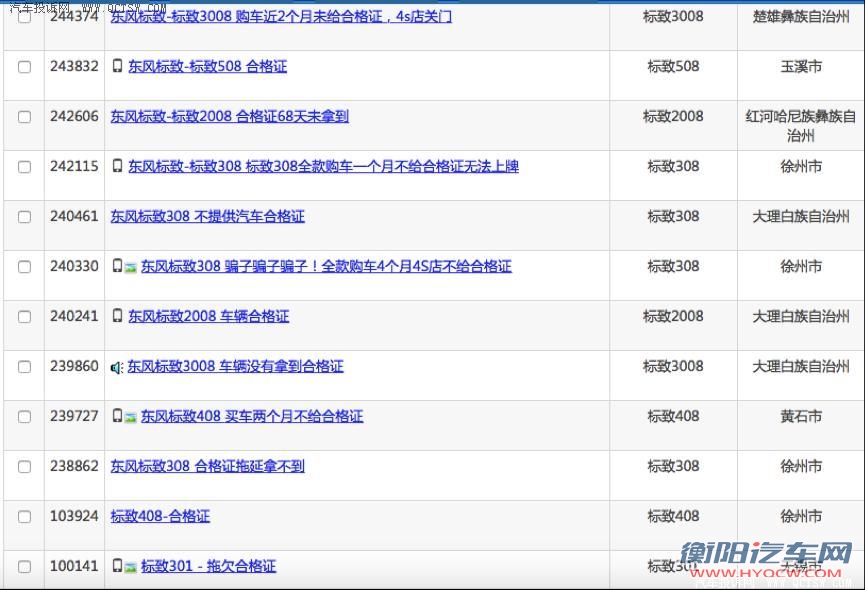Open link 东风标致2008 车辆合格证
Image resolution: width=865 pixels, height=590 pixels.
pyautogui.click(x=209, y=317)
